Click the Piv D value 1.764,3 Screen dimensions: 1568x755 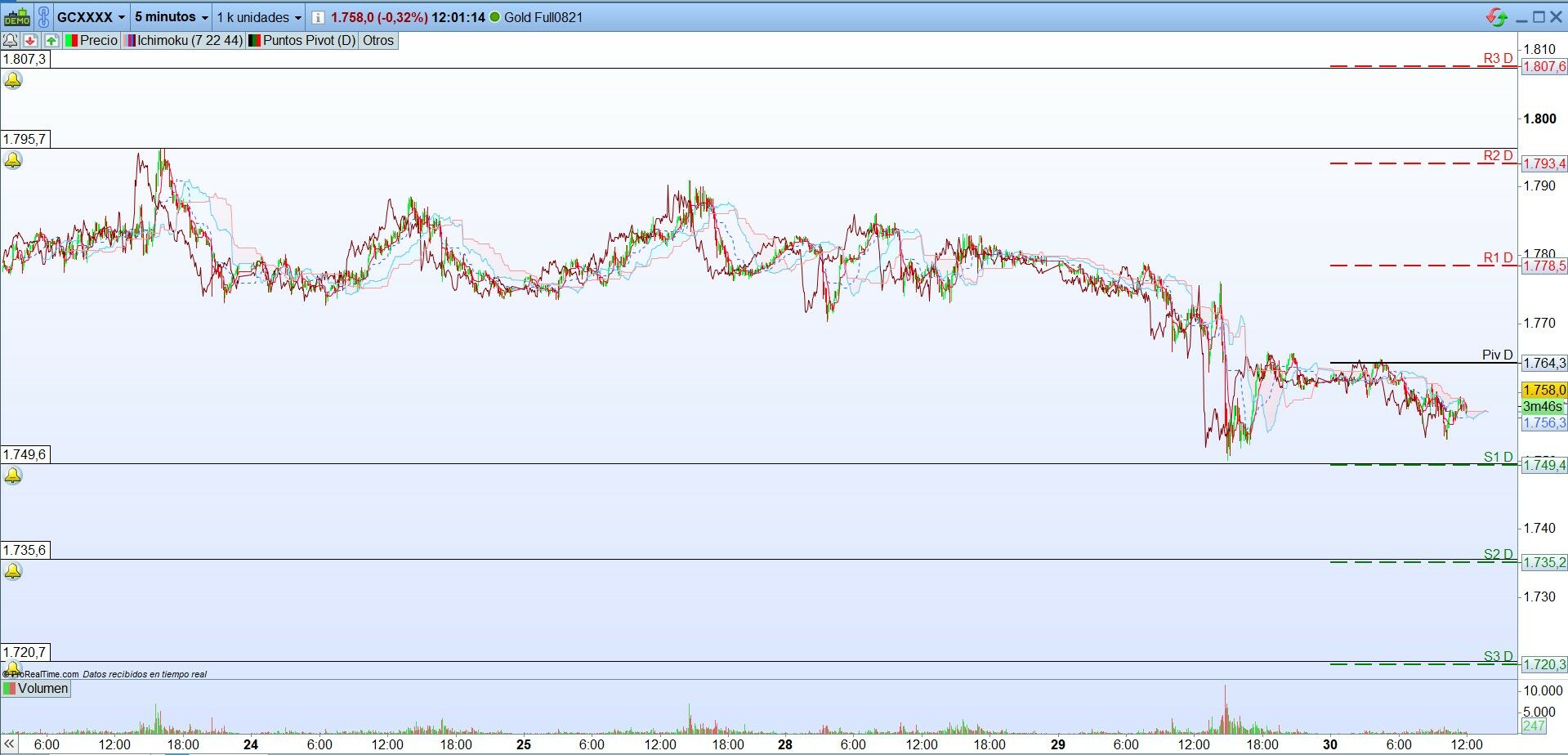[x=1543, y=363]
